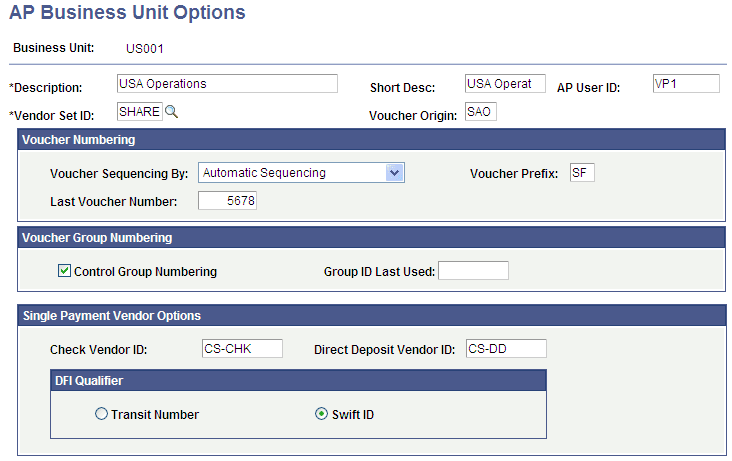Click the AP User ID field
The height and width of the screenshot is (461, 732).
tap(685, 84)
